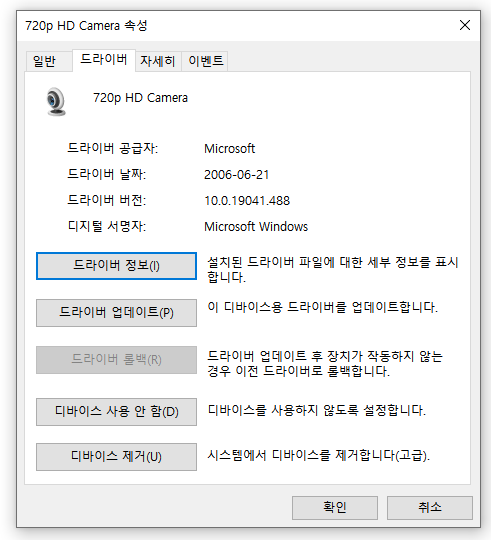Click the rollback description beginning 드라이버 업데이트 후

pos(325,363)
